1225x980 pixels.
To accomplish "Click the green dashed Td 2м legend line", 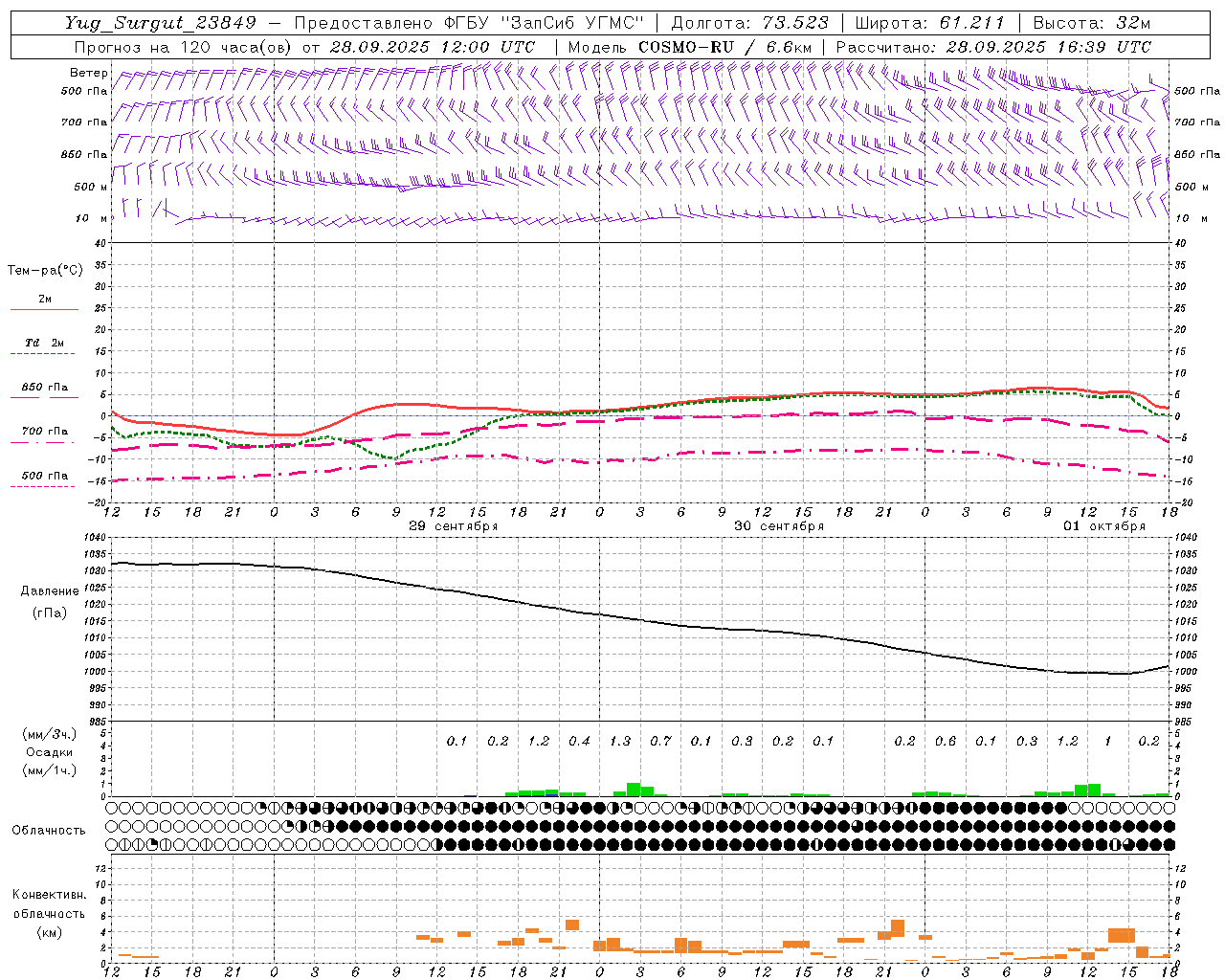I will click(x=44, y=354).
